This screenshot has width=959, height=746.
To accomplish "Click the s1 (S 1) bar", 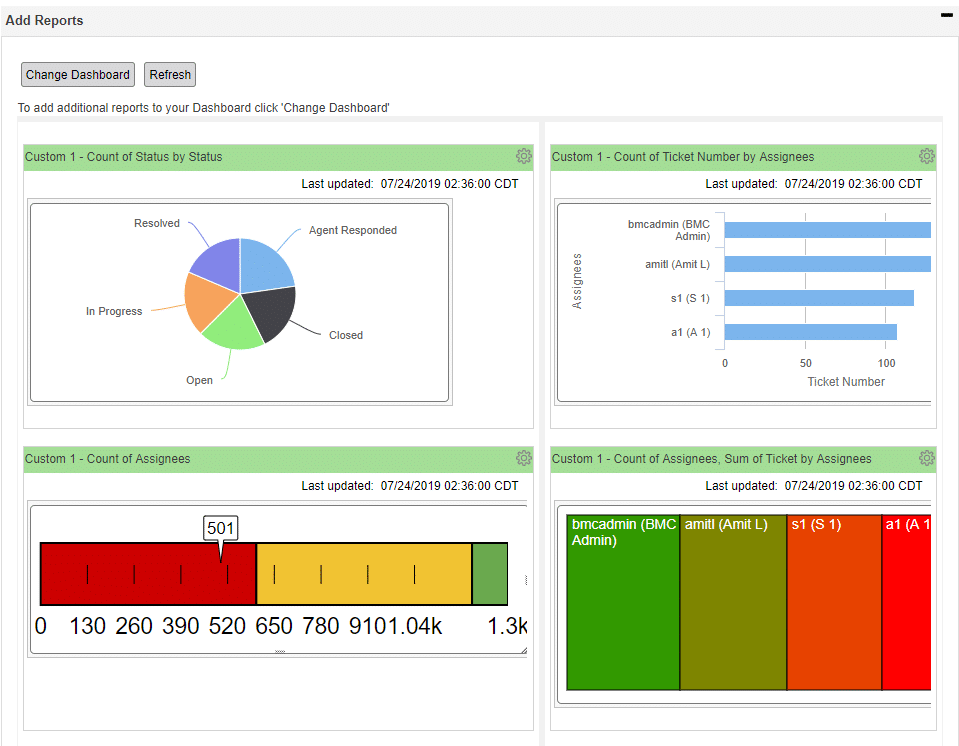I will tap(819, 298).
